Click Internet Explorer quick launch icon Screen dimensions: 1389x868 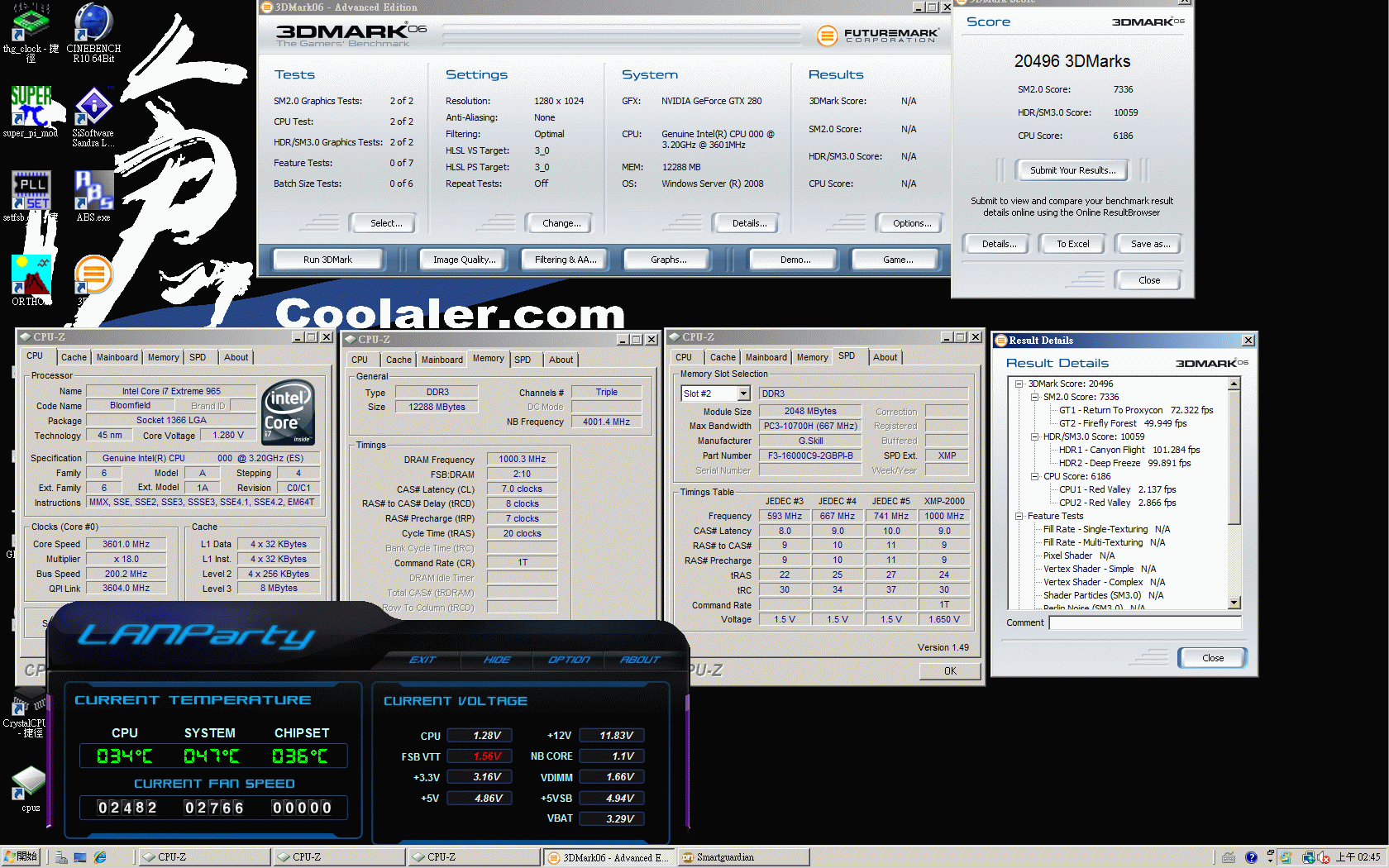pyautogui.click(x=100, y=857)
